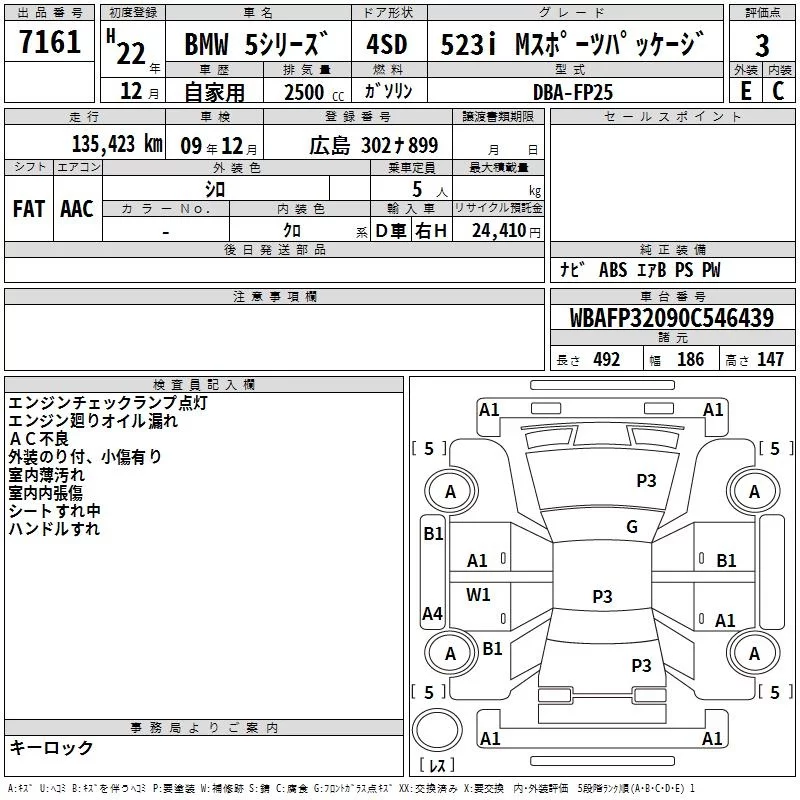Click the 検査員記入欄 header
This screenshot has height=800, width=800.
click(204, 385)
